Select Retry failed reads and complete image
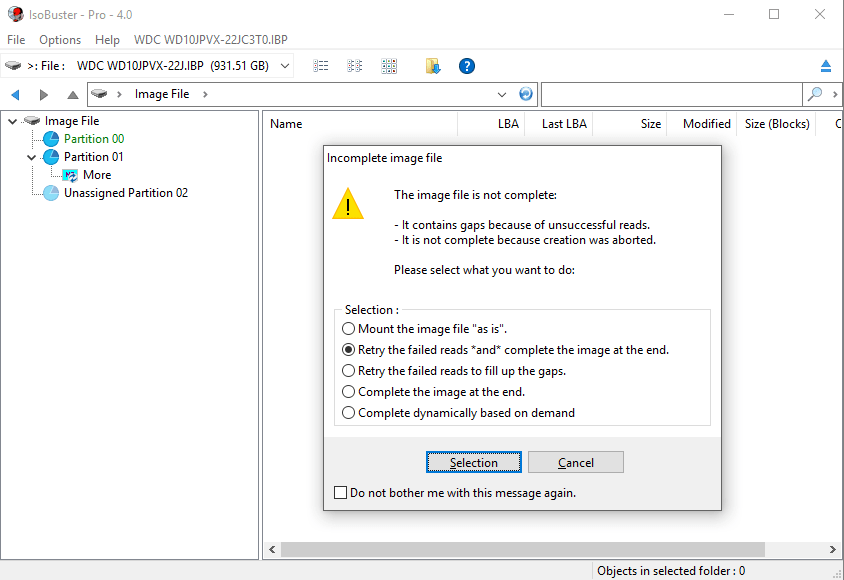The width and height of the screenshot is (844, 580). click(x=348, y=350)
